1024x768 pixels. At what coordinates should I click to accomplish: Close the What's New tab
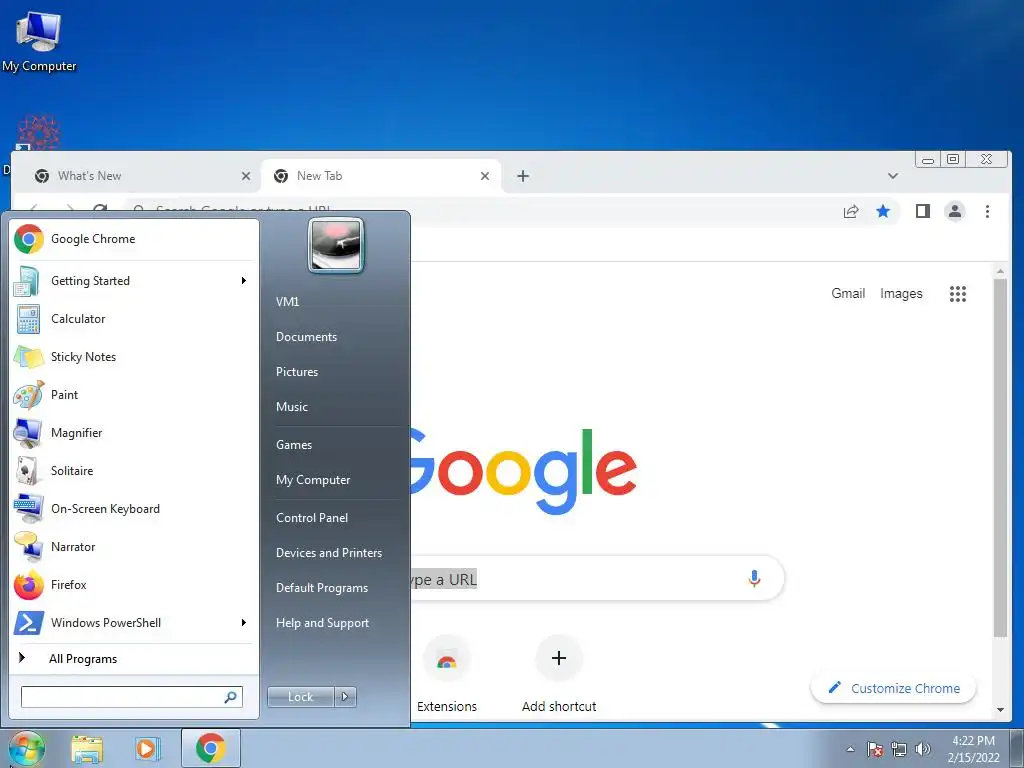(246, 176)
